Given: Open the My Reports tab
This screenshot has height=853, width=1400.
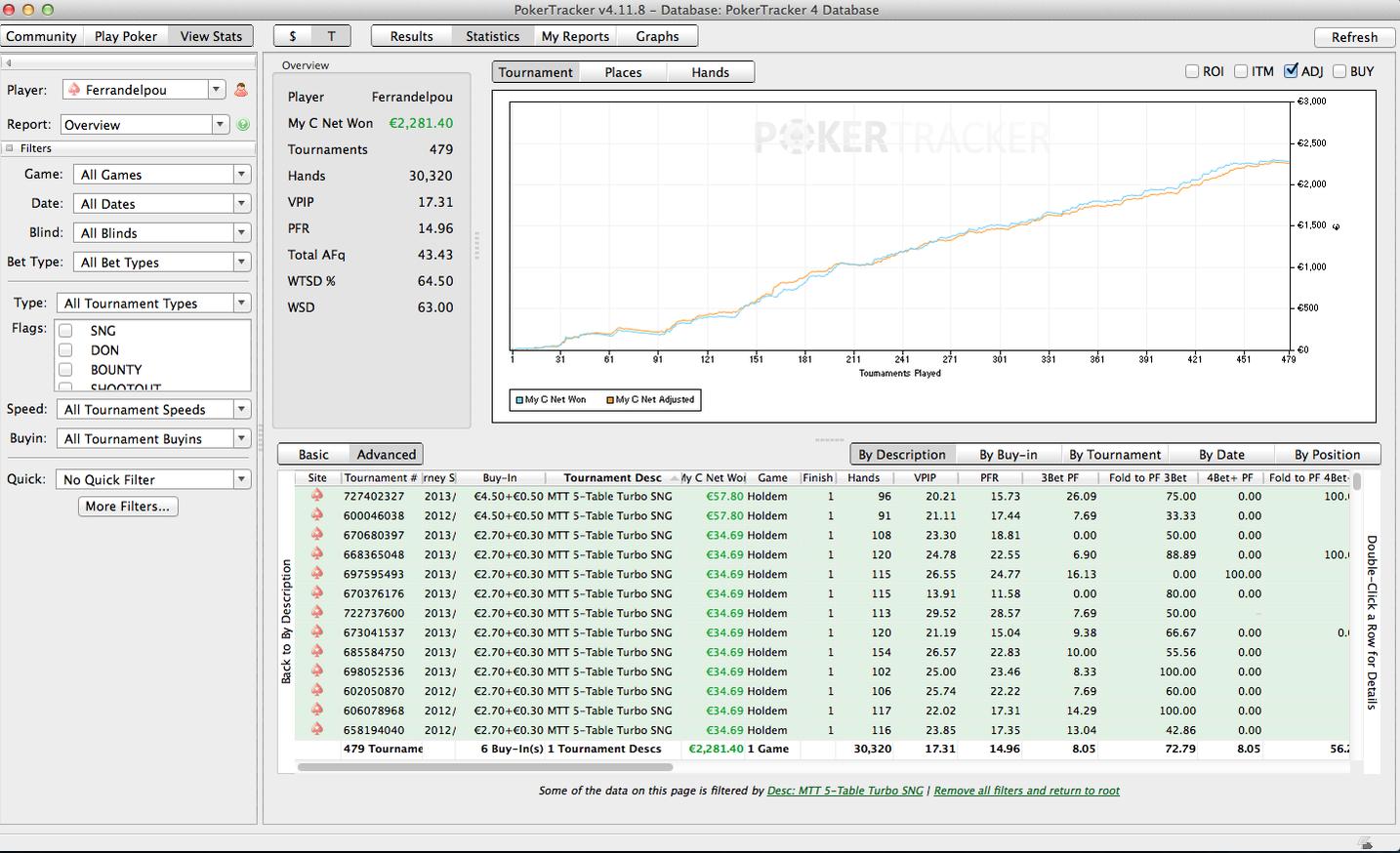Looking at the screenshot, I should click(575, 36).
